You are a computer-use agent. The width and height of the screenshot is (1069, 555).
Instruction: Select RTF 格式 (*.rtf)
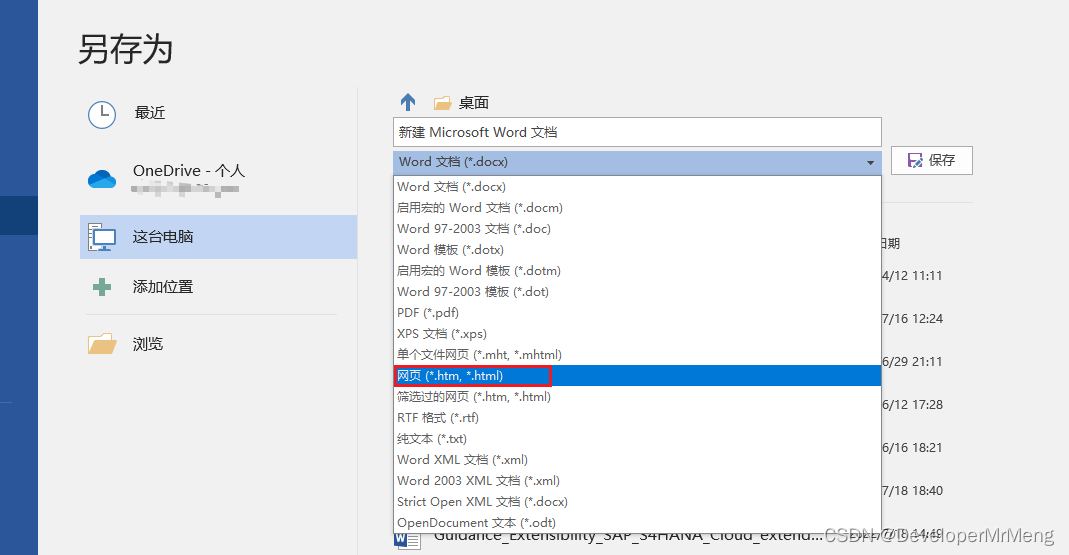(637, 418)
